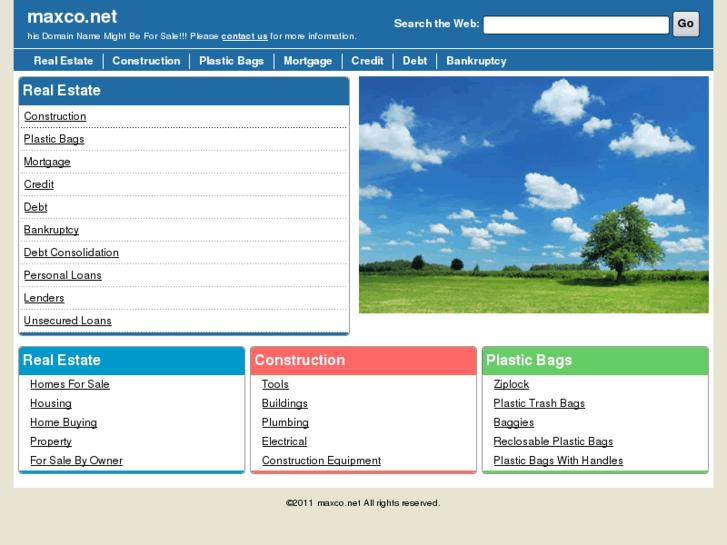Click the maxco.net site title
The image size is (727, 545).
pyautogui.click(x=72, y=17)
